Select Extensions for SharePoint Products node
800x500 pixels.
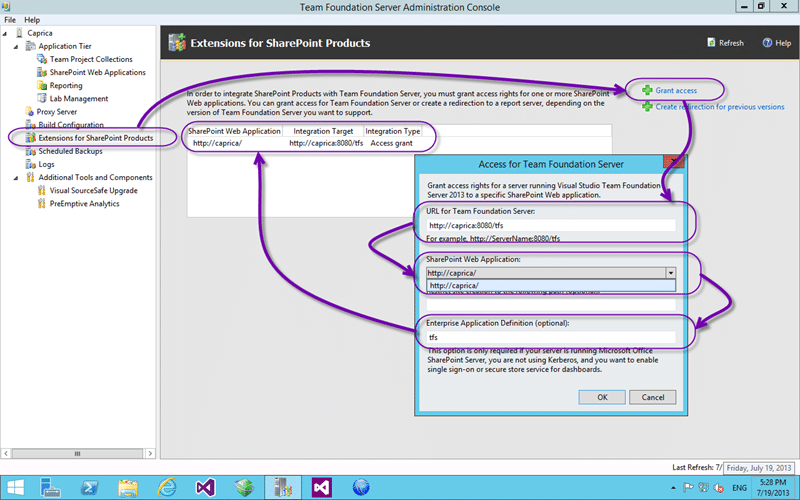[x=95, y=138]
